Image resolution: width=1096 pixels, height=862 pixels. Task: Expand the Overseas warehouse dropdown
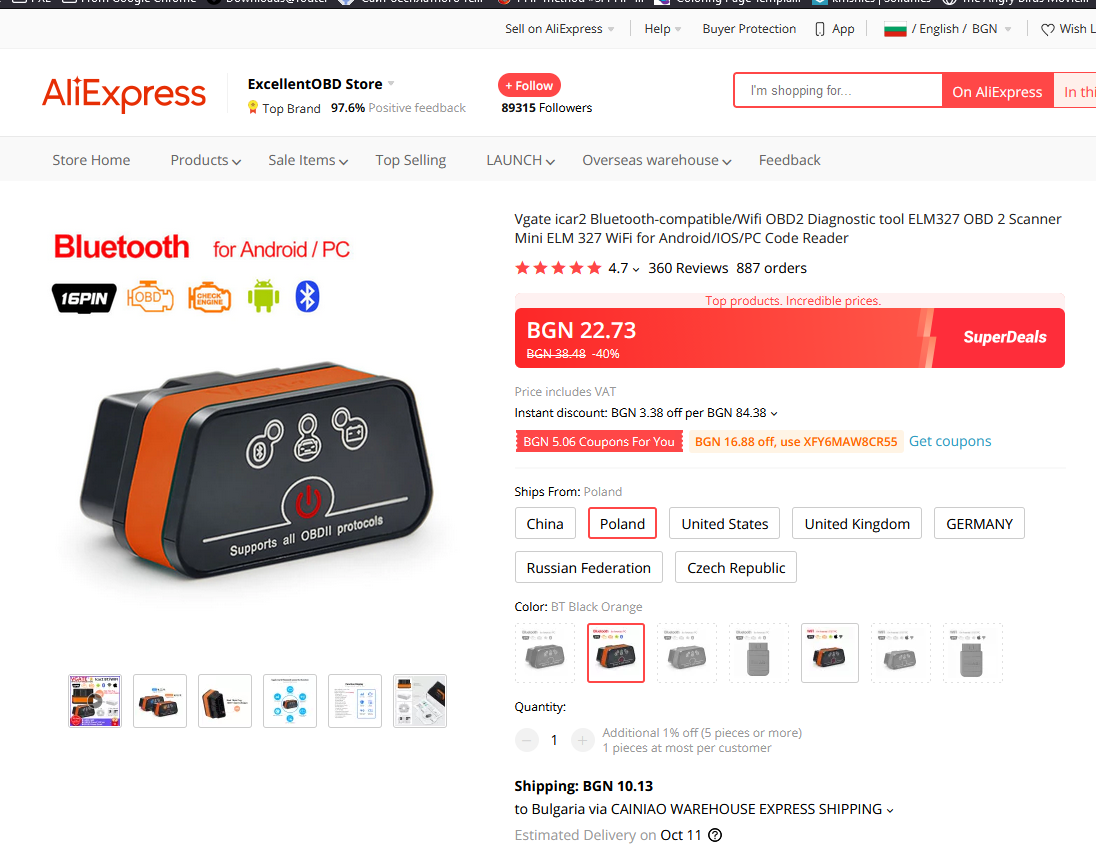[x=656, y=160]
